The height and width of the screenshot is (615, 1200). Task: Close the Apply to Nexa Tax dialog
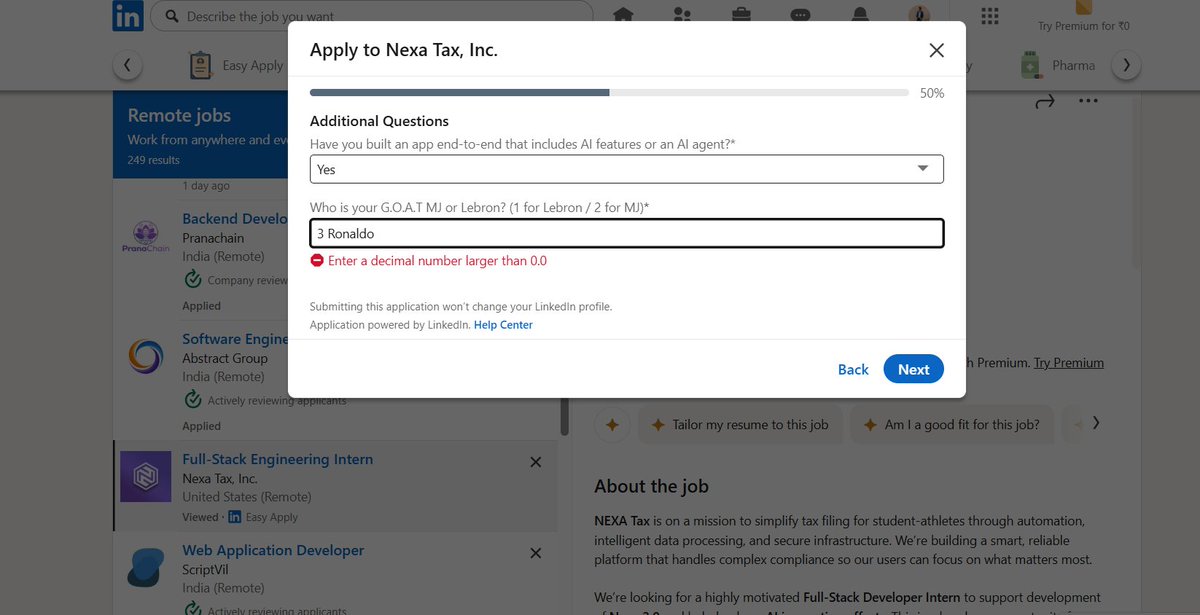pyautogui.click(x=936, y=50)
